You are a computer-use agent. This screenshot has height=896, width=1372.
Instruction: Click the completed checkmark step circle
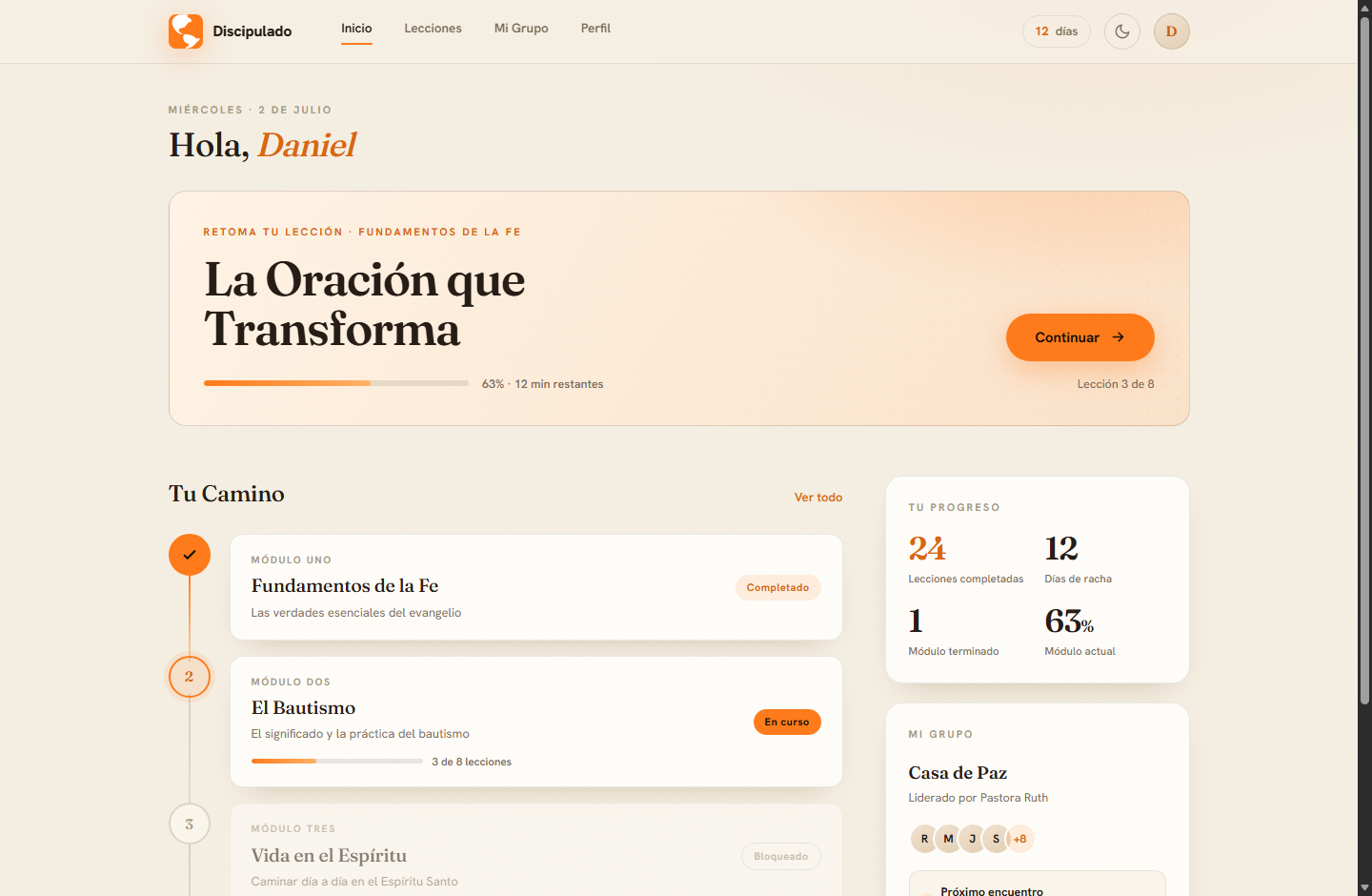click(x=190, y=555)
